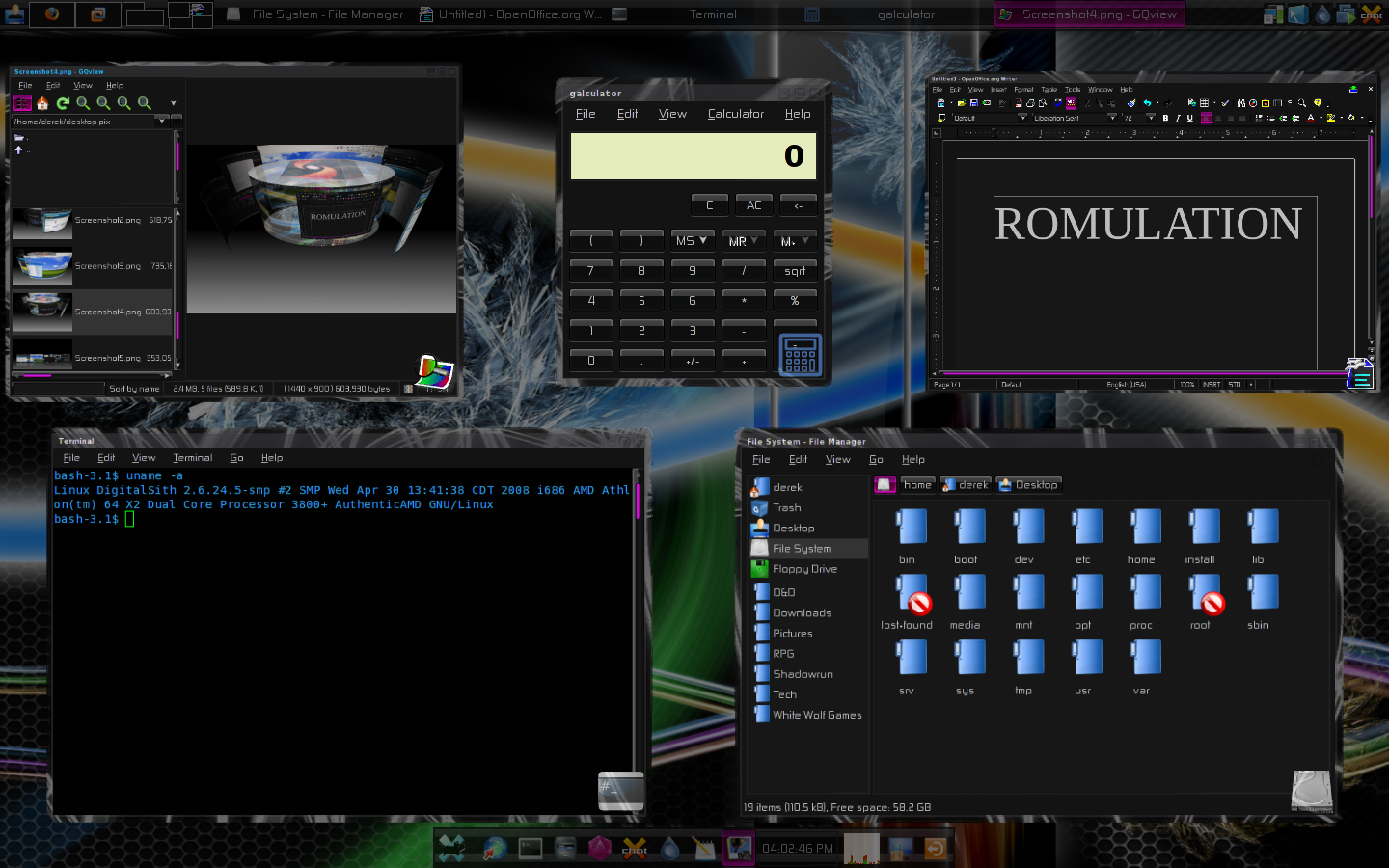The image size is (1389, 868).
Task: Toggle STD selection mode in the Writer status bar
Action: pyautogui.click(x=1235, y=384)
